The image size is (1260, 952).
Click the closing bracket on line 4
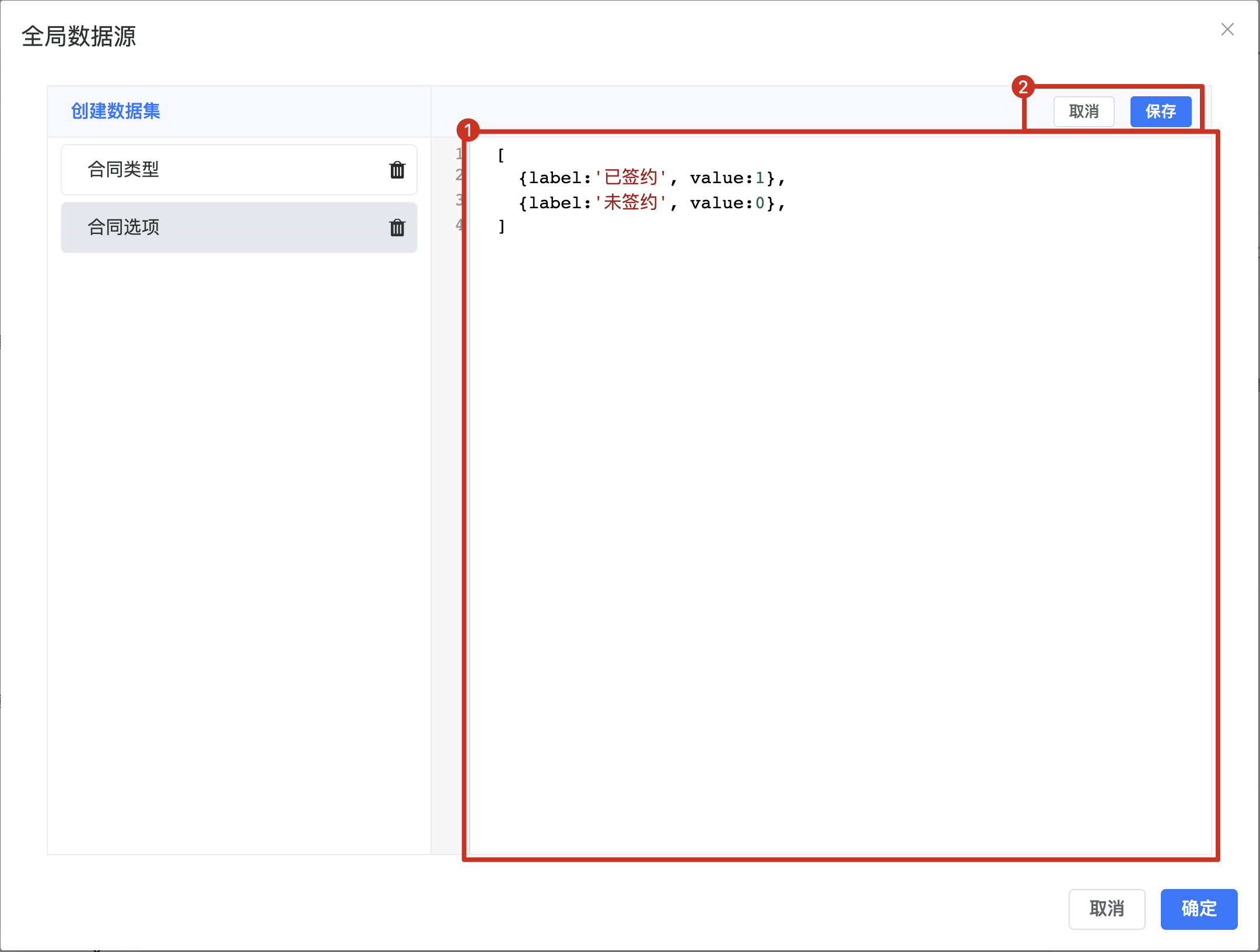[x=501, y=226]
